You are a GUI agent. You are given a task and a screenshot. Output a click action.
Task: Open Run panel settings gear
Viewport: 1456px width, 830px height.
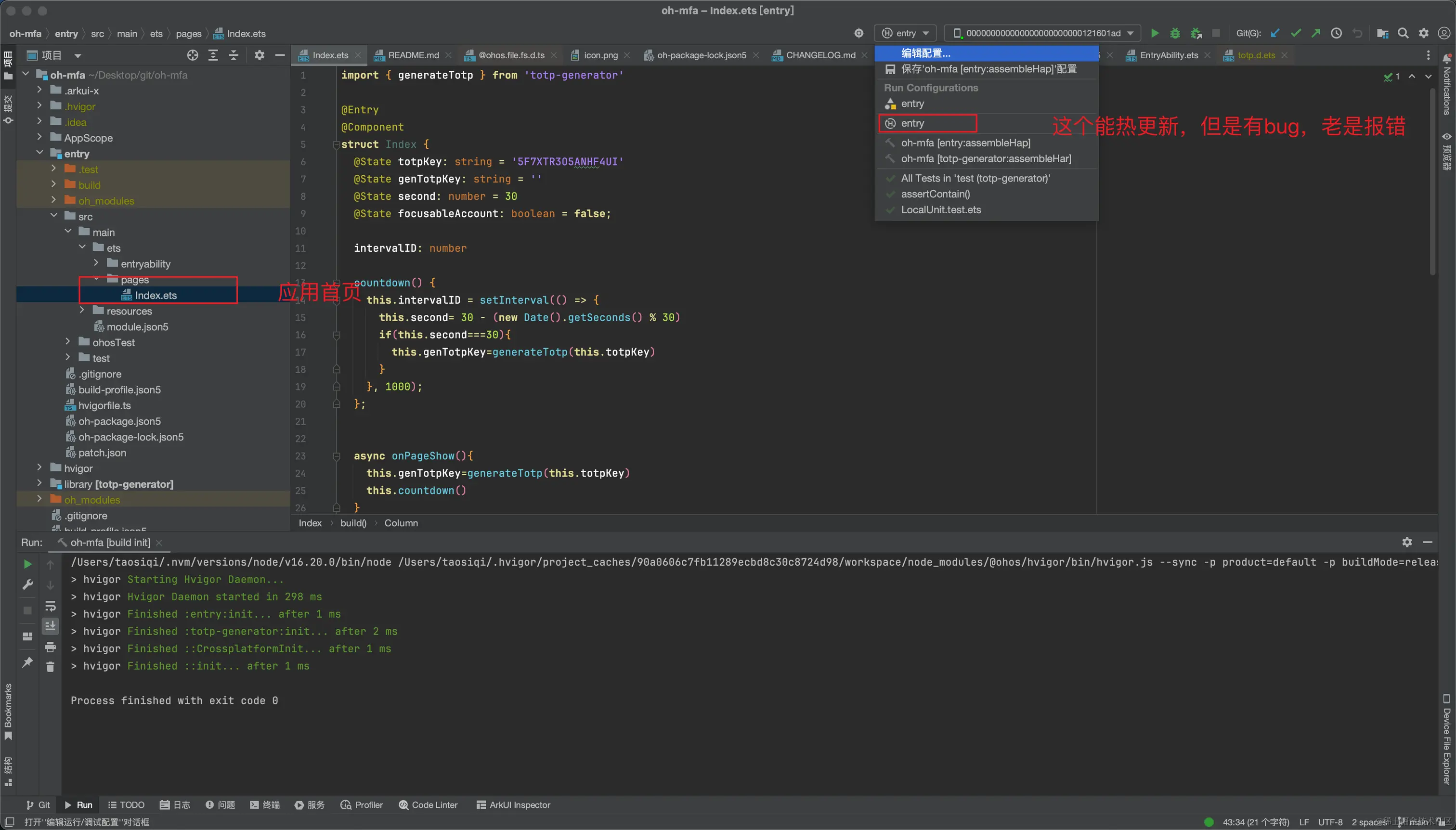tap(1407, 542)
